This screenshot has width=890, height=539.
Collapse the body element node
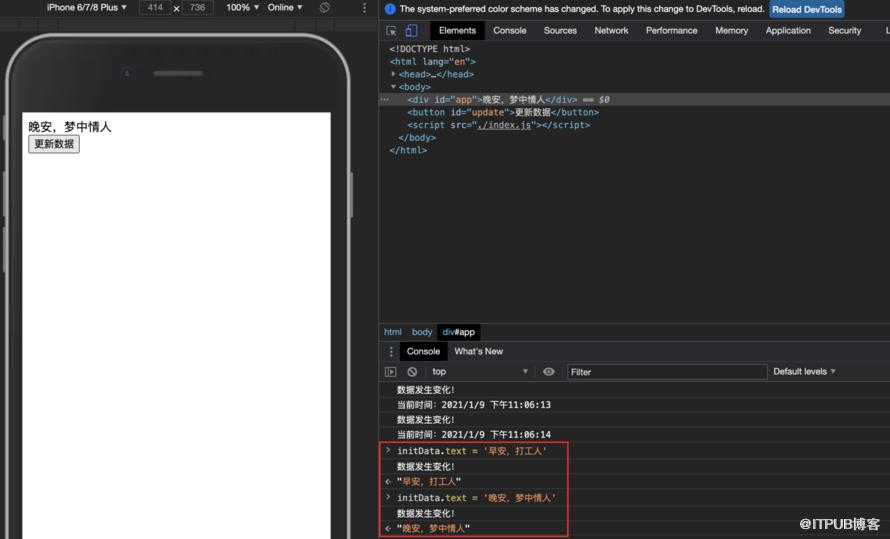(x=393, y=87)
